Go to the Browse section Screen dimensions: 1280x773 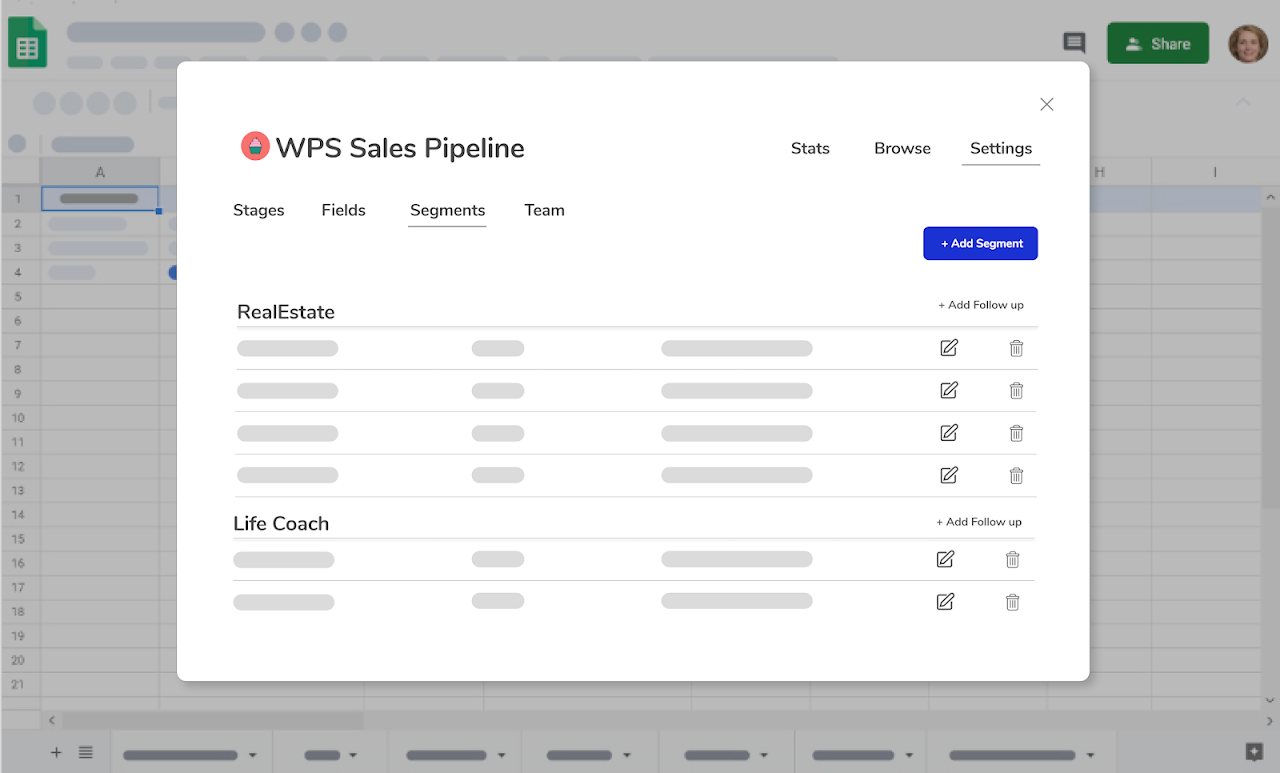pyautogui.click(x=902, y=148)
